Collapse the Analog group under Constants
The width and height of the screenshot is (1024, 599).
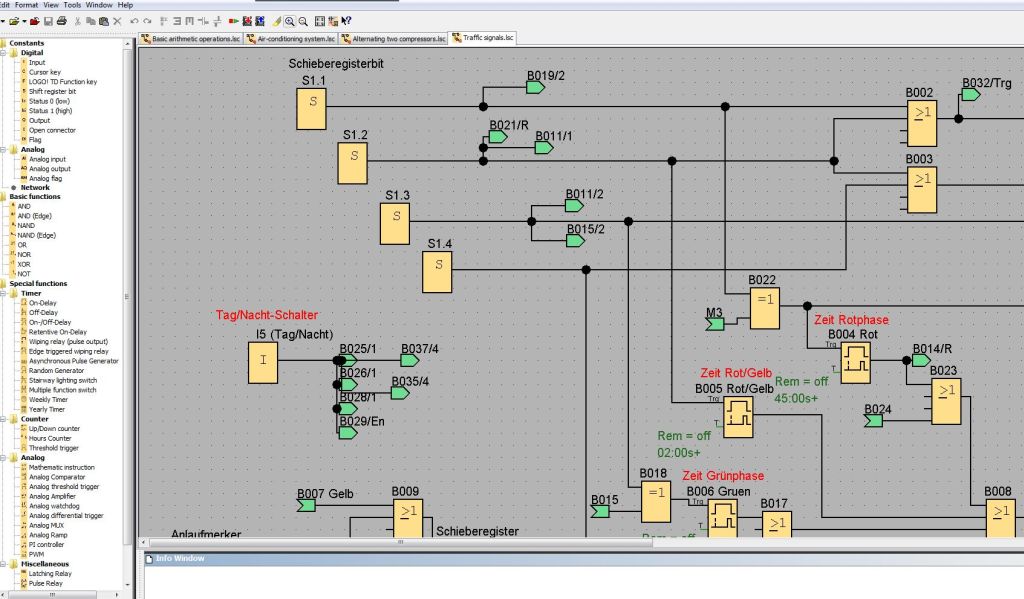[x=4, y=150]
